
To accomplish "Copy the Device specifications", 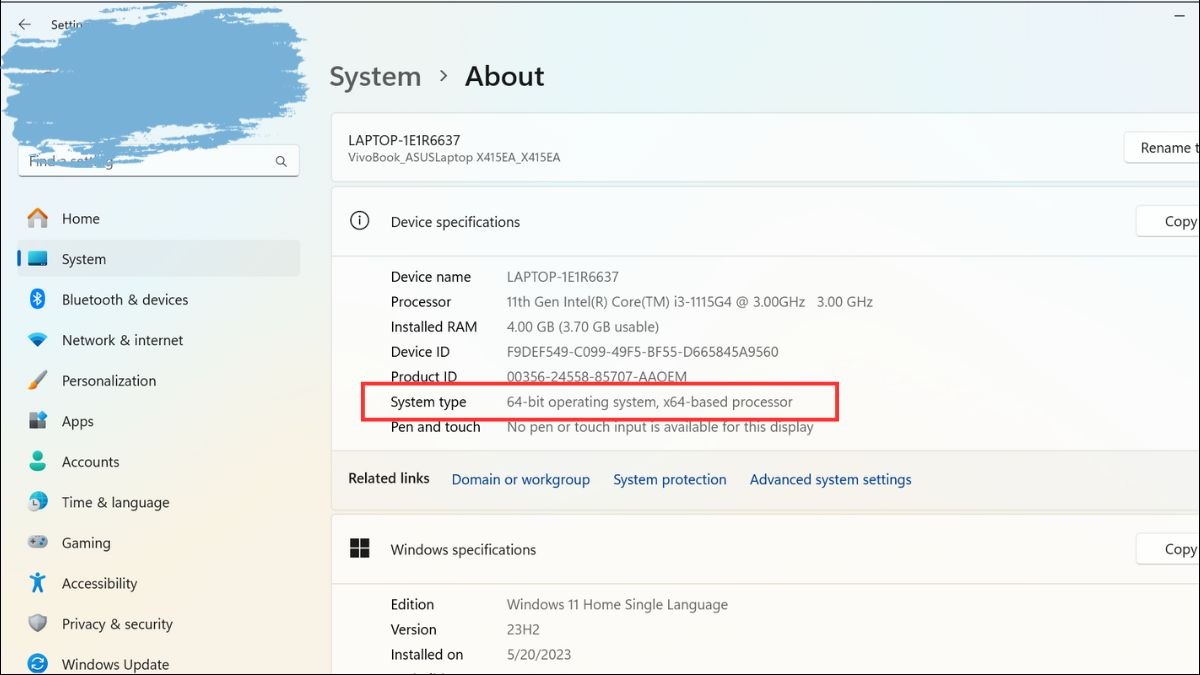I will pos(1168,221).
